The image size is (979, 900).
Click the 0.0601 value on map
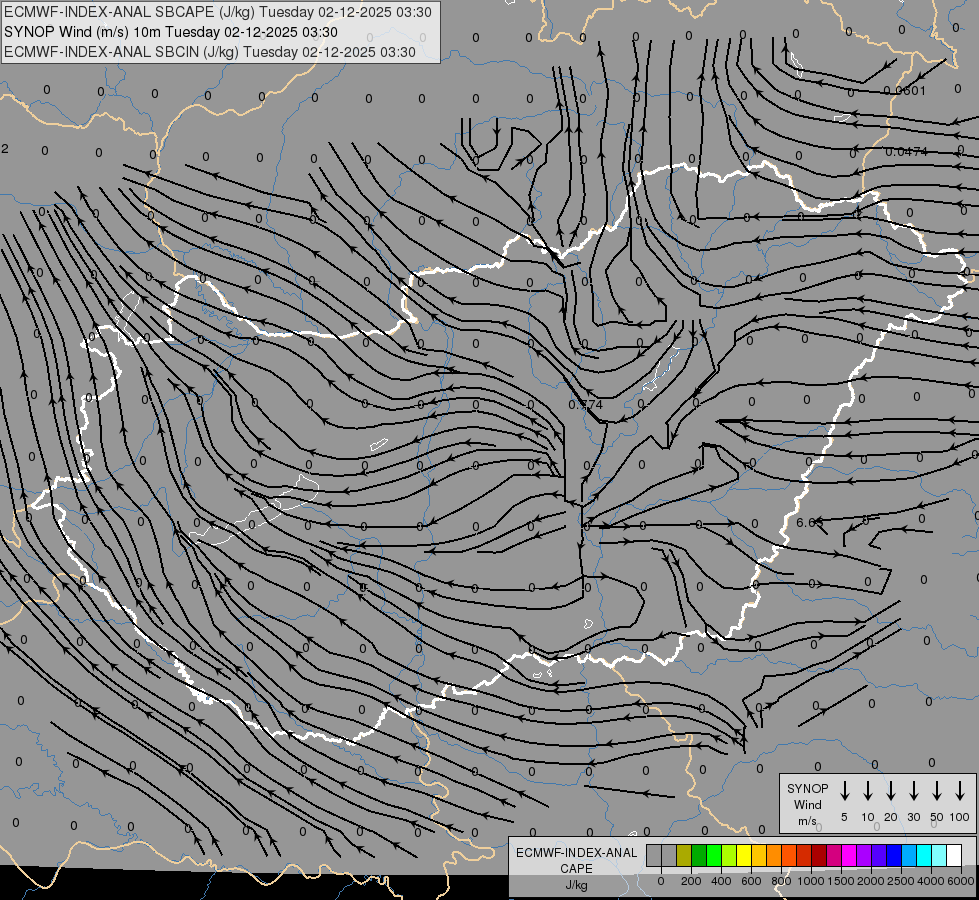pyautogui.click(x=905, y=91)
